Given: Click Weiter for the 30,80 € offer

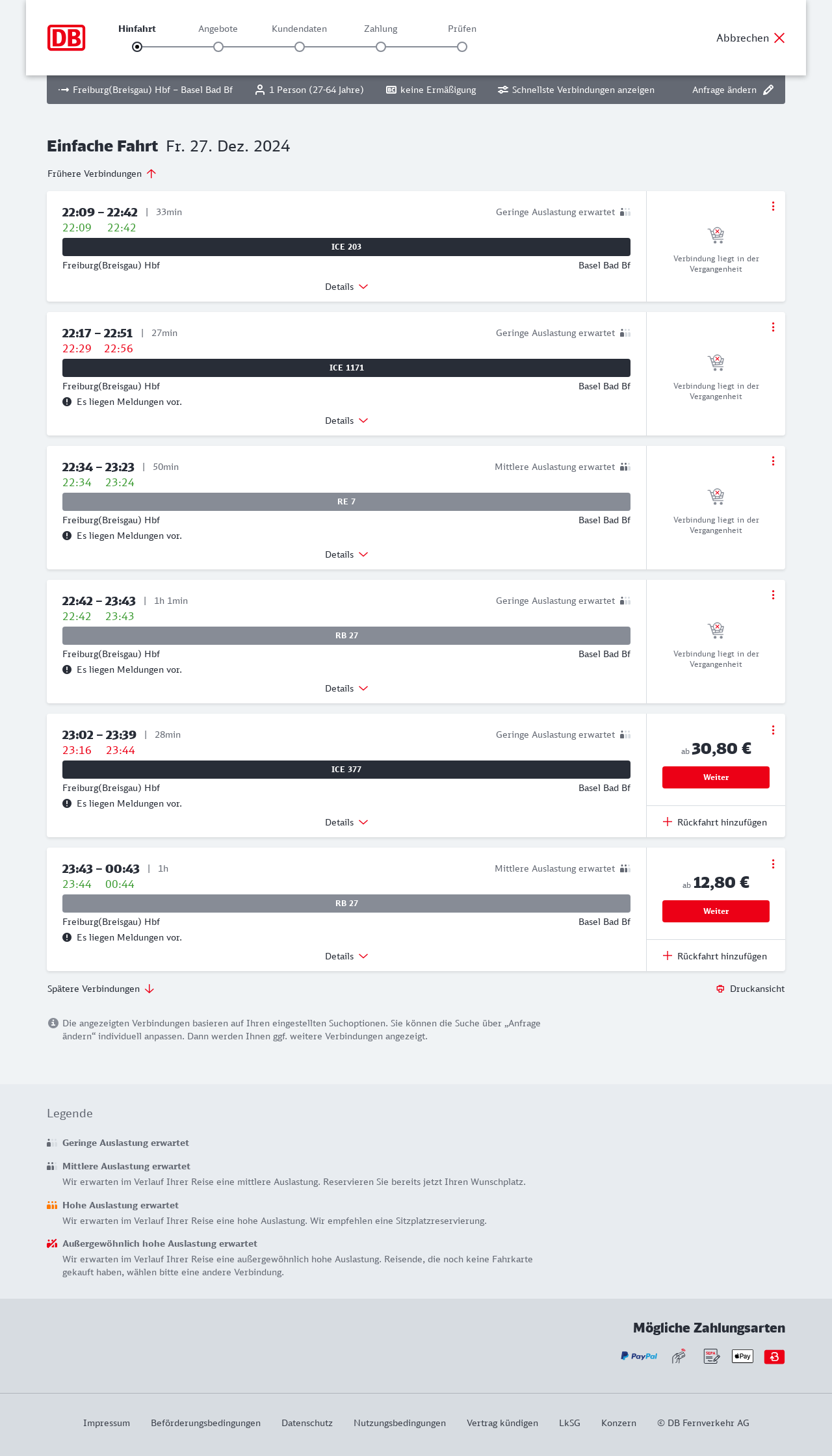Looking at the screenshot, I should (716, 777).
